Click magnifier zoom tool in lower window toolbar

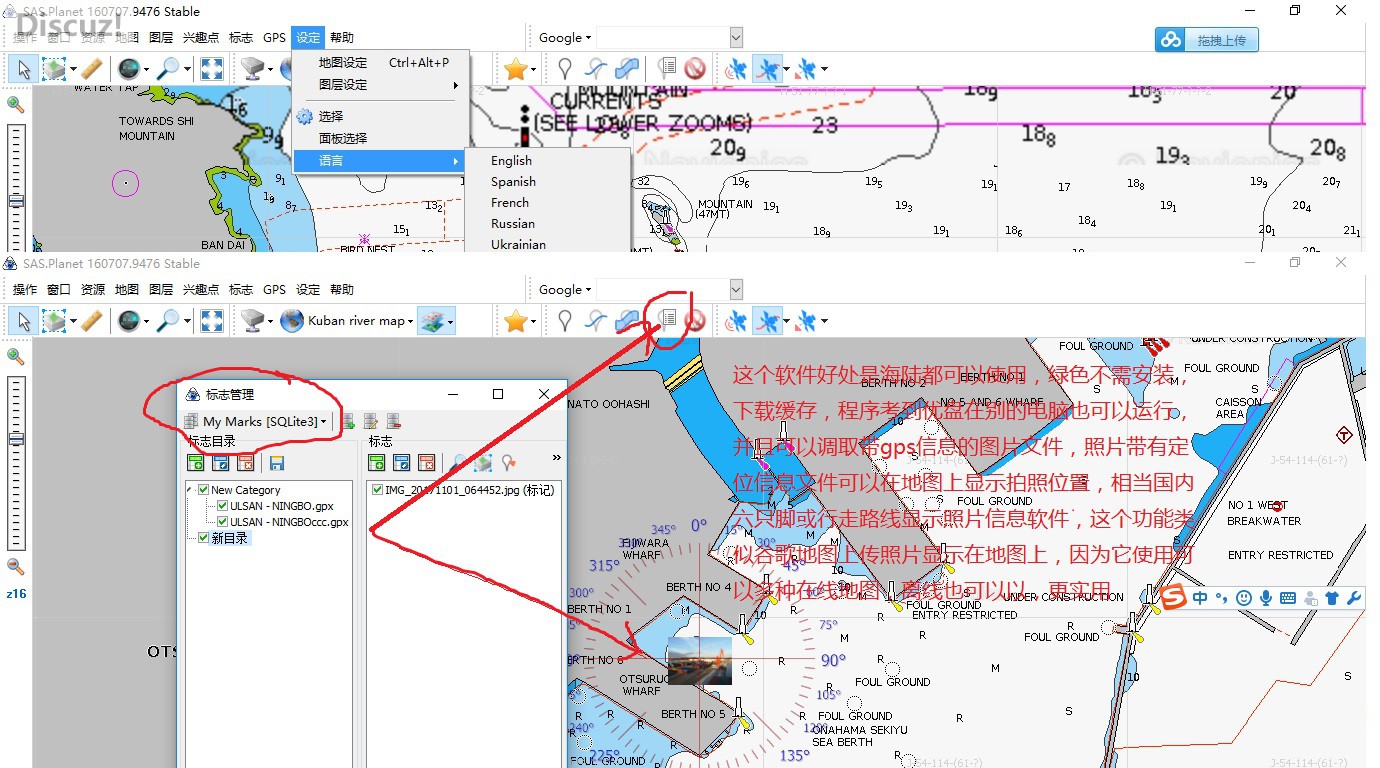169,321
